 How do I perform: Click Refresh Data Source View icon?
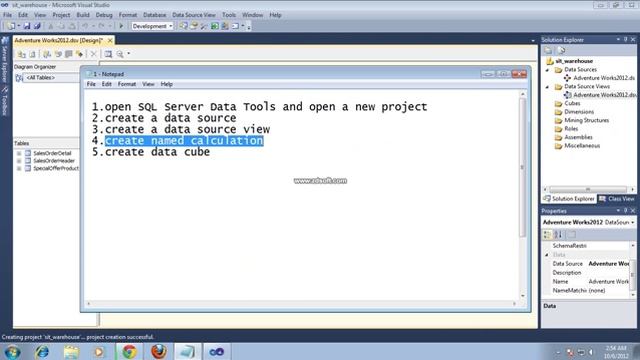[x=32, y=54]
